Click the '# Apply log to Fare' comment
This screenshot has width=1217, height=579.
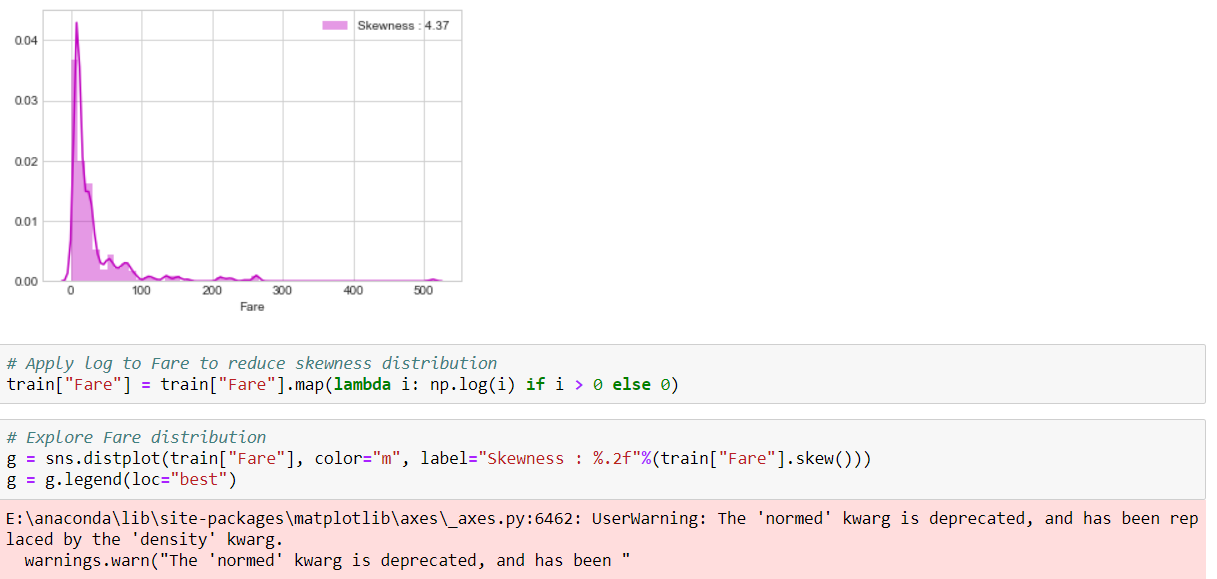tap(252, 363)
